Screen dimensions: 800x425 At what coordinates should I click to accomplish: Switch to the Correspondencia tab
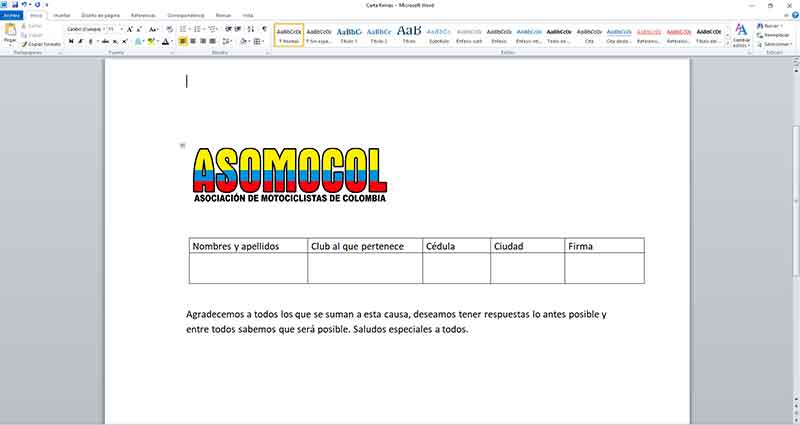(186, 15)
